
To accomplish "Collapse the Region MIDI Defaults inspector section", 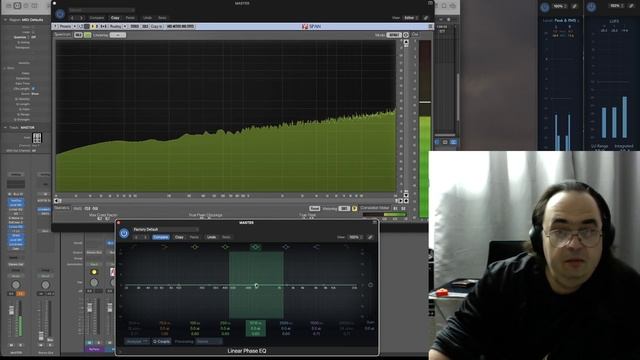I will tap(5, 20).
